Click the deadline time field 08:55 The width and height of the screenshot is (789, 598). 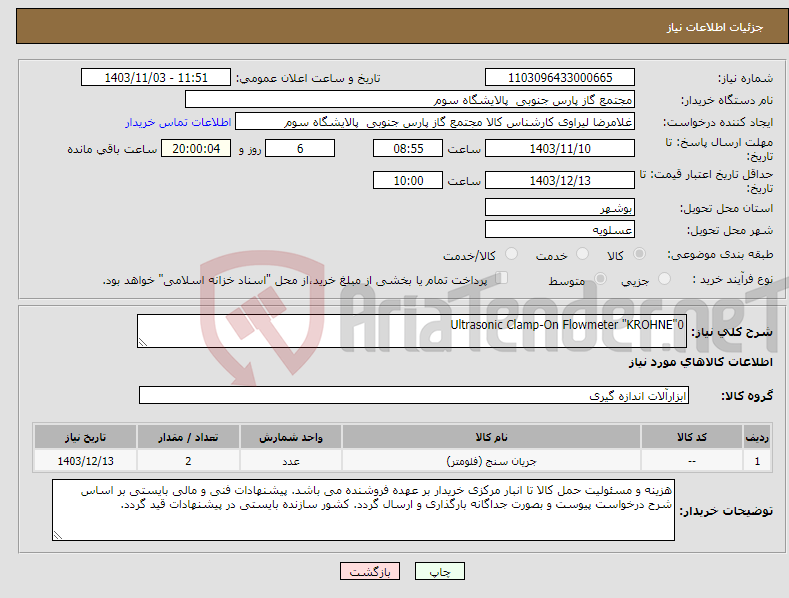coord(408,148)
